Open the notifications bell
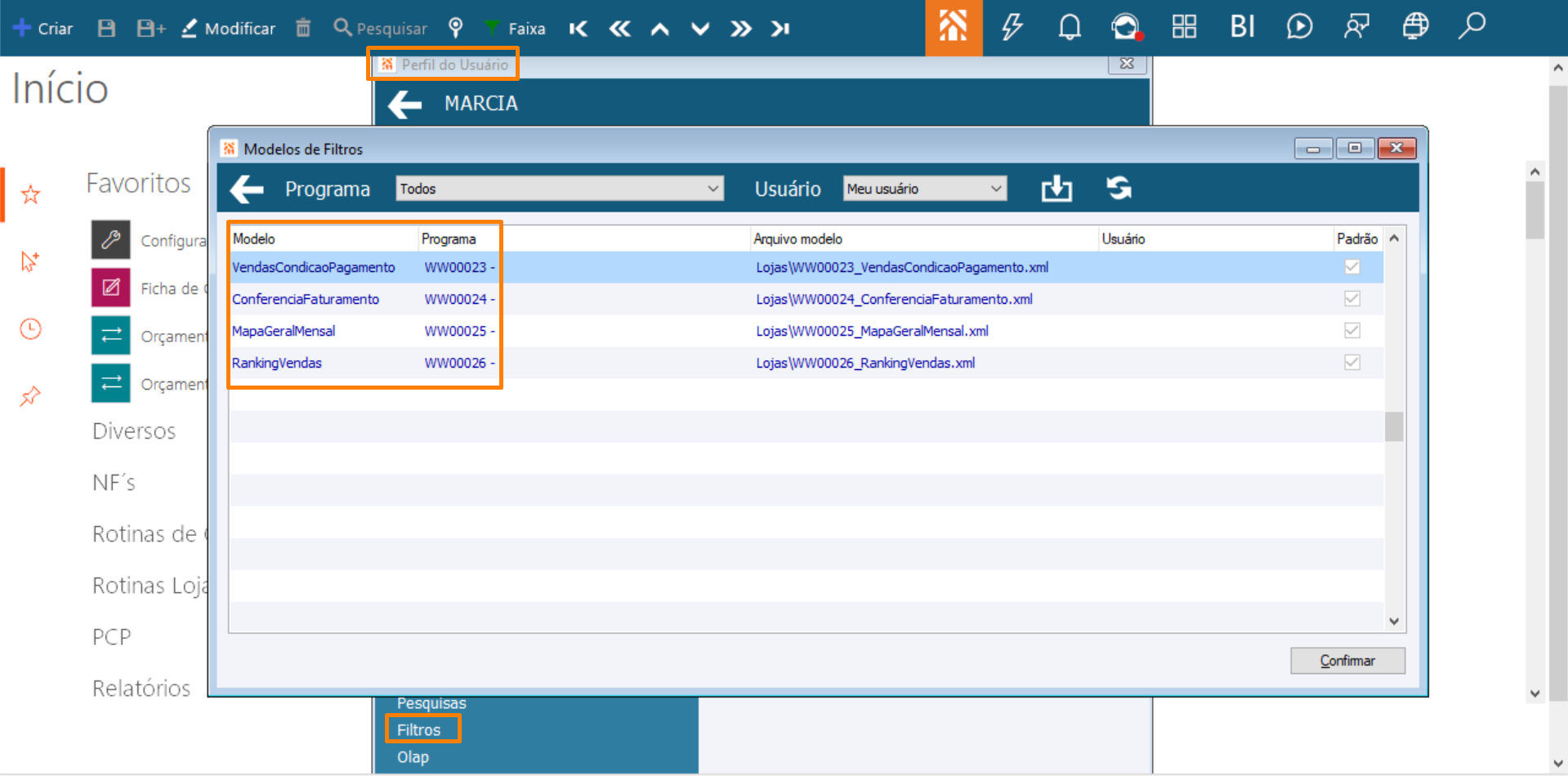This screenshot has width=1568, height=776. (x=1070, y=27)
